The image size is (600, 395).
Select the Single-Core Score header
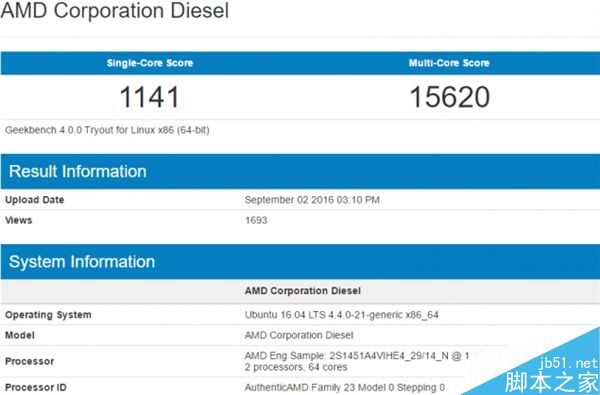tap(150, 63)
